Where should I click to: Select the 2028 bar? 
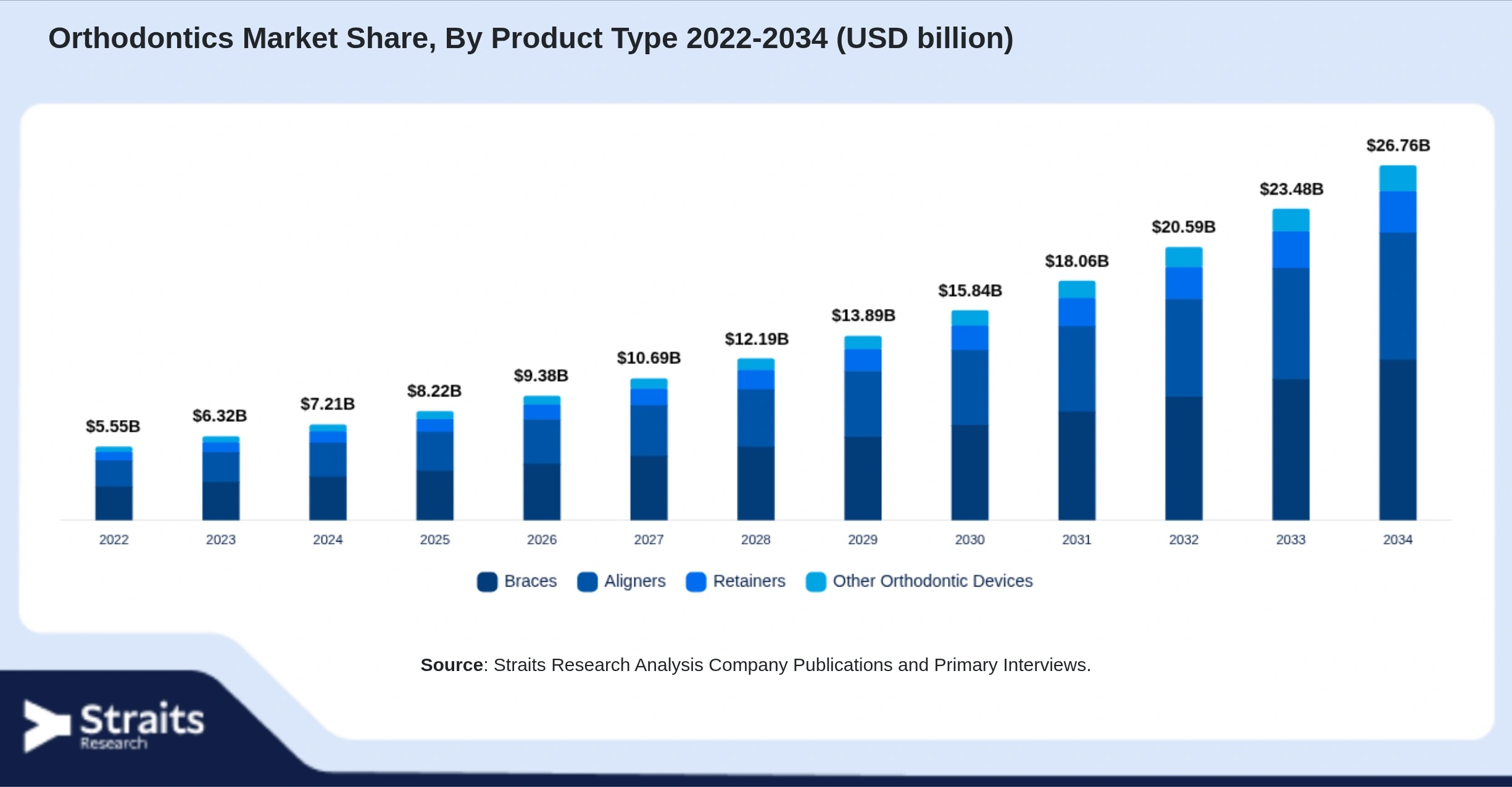(755, 439)
